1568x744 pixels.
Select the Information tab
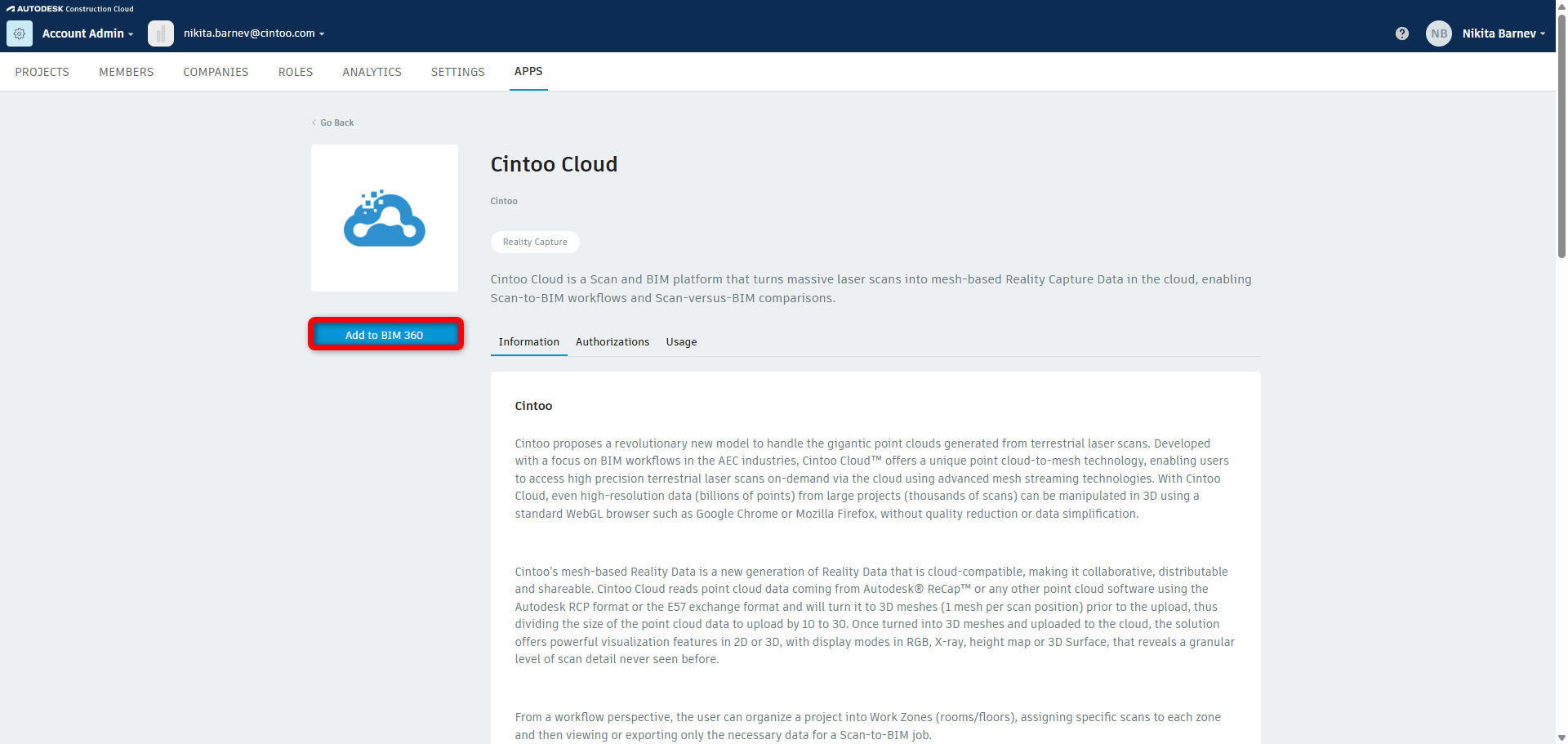(x=529, y=342)
